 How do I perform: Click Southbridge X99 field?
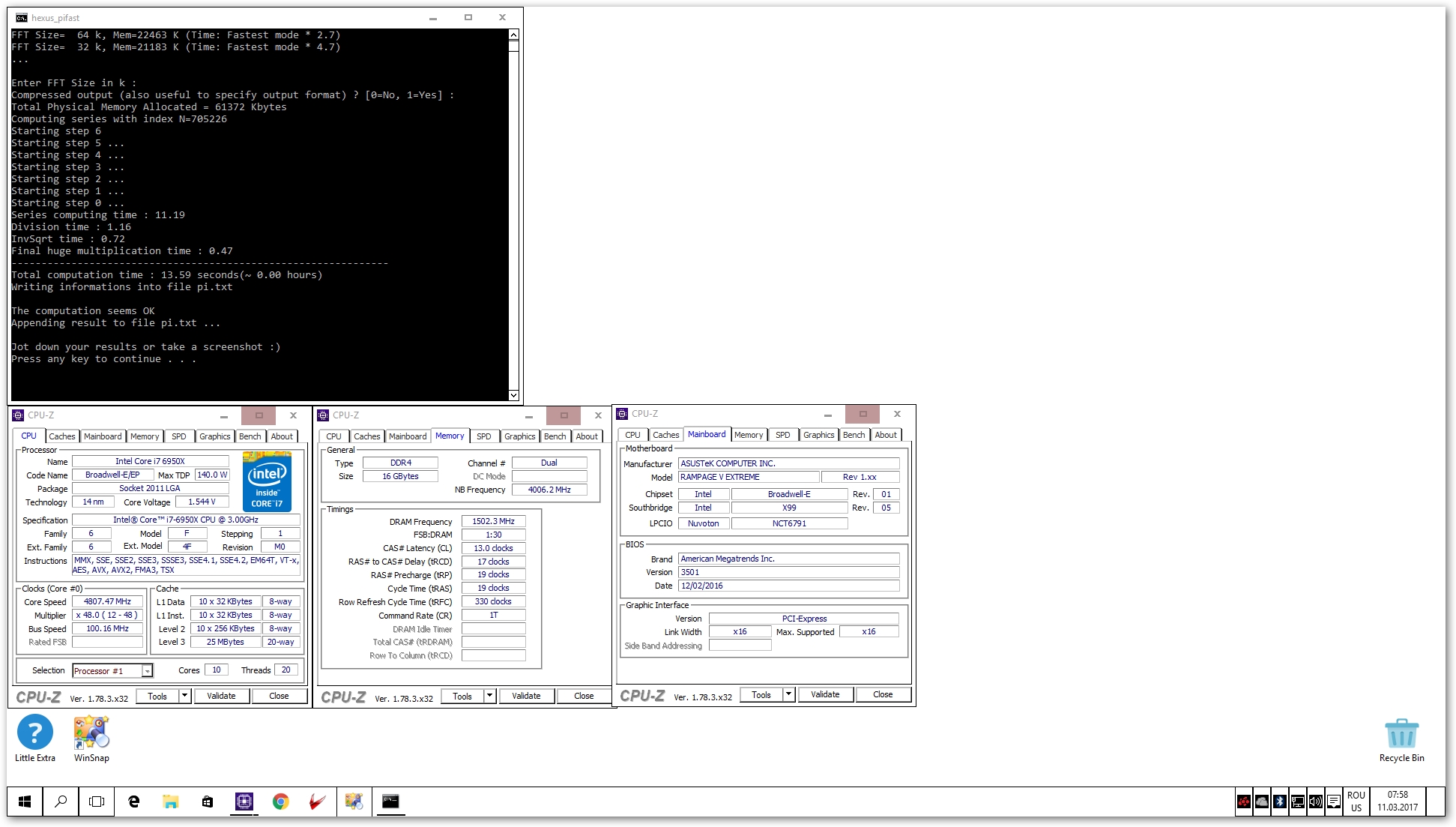[789, 508]
